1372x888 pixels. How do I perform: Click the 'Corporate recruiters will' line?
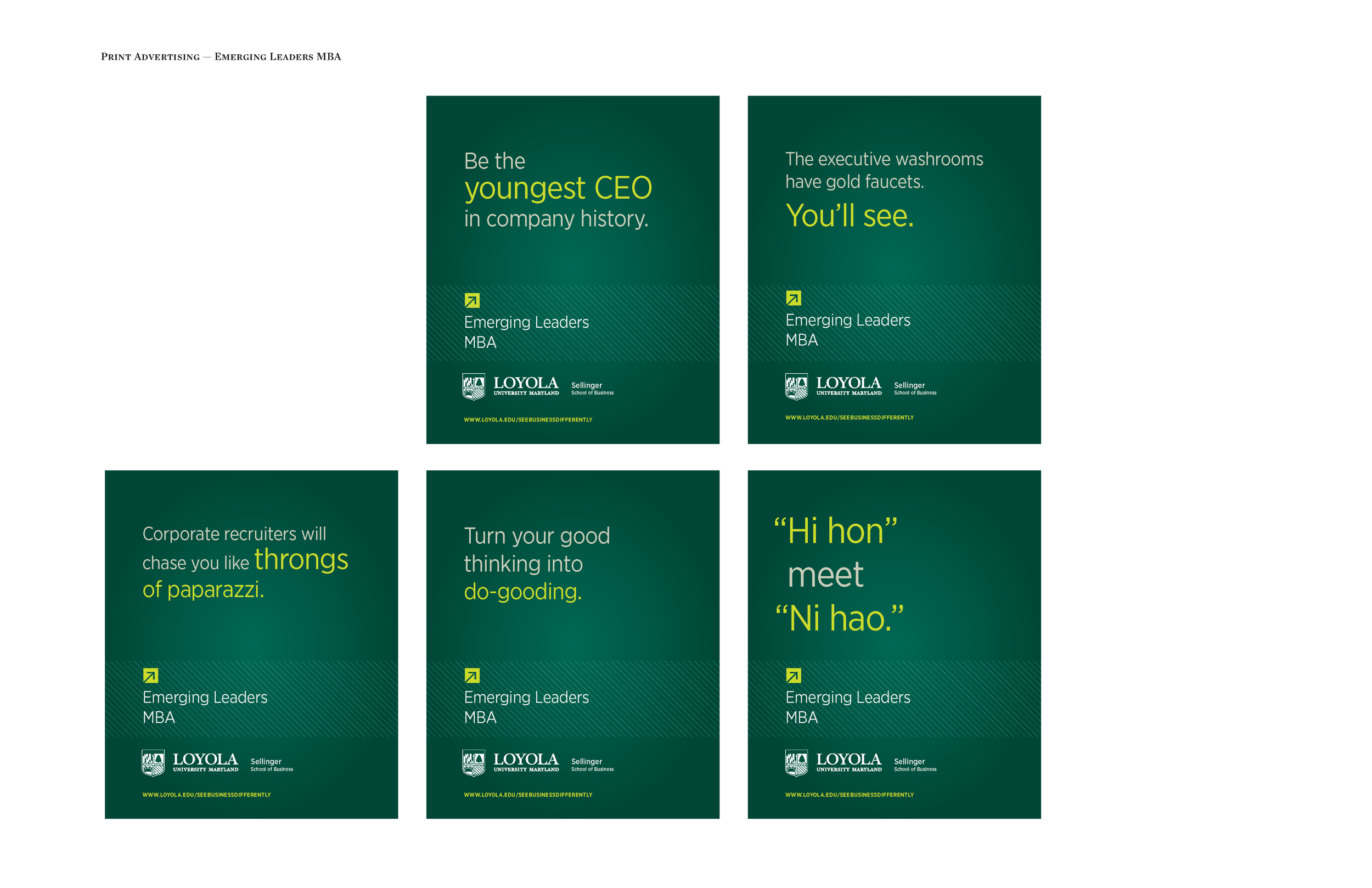[234, 534]
